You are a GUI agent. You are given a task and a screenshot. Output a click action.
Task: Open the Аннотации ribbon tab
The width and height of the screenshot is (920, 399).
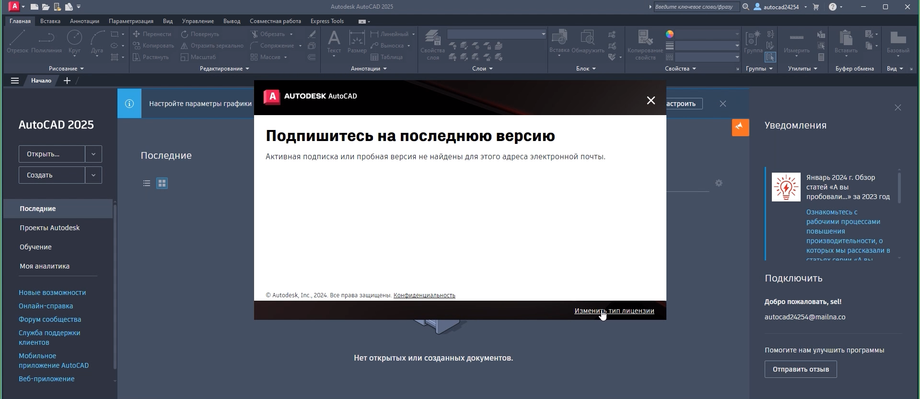click(84, 21)
